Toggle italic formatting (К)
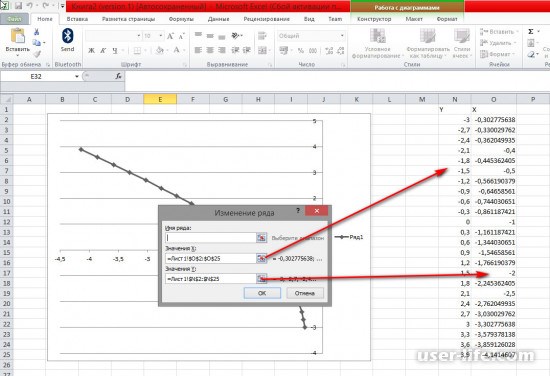The image size is (550, 376). [x=103, y=51]
